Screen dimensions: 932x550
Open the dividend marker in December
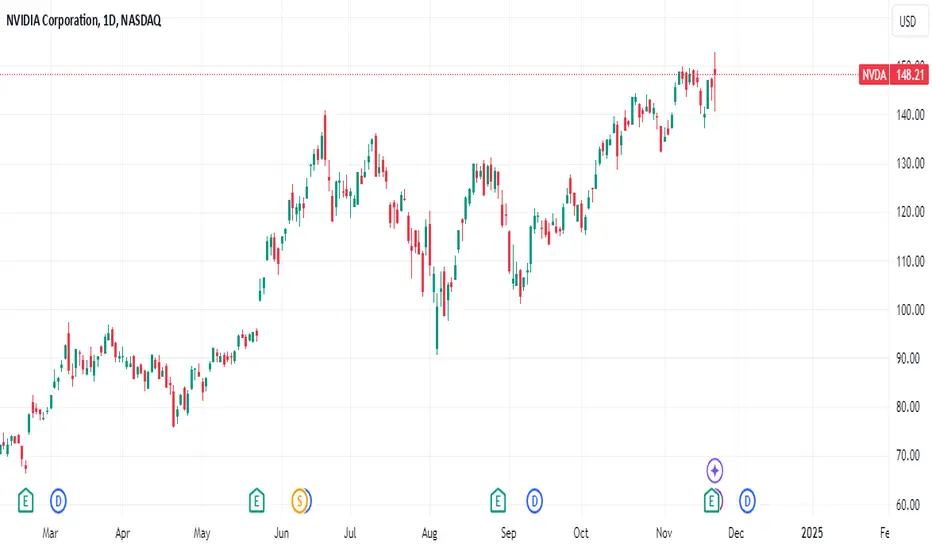pos(747,501)
